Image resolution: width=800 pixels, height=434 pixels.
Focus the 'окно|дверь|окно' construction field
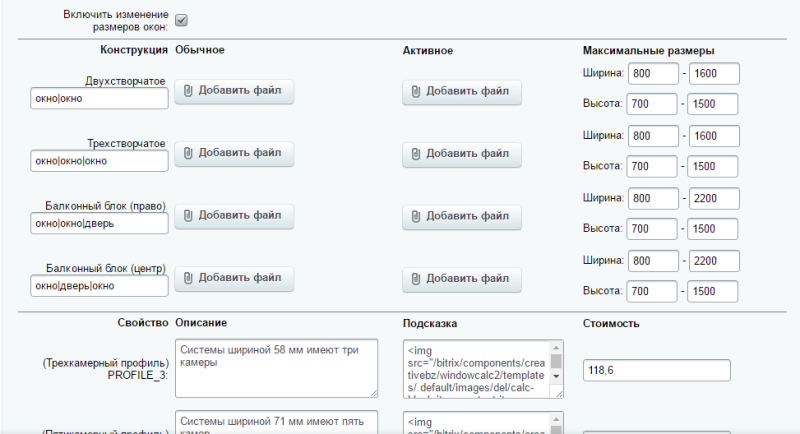(x=98, y=285)
